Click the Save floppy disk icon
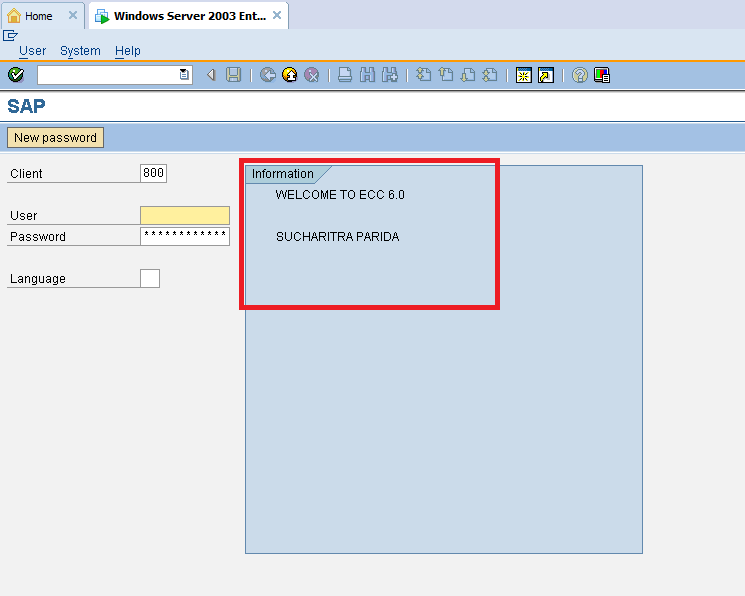This screenshot has height=596, width=745. tap(233, 75)
